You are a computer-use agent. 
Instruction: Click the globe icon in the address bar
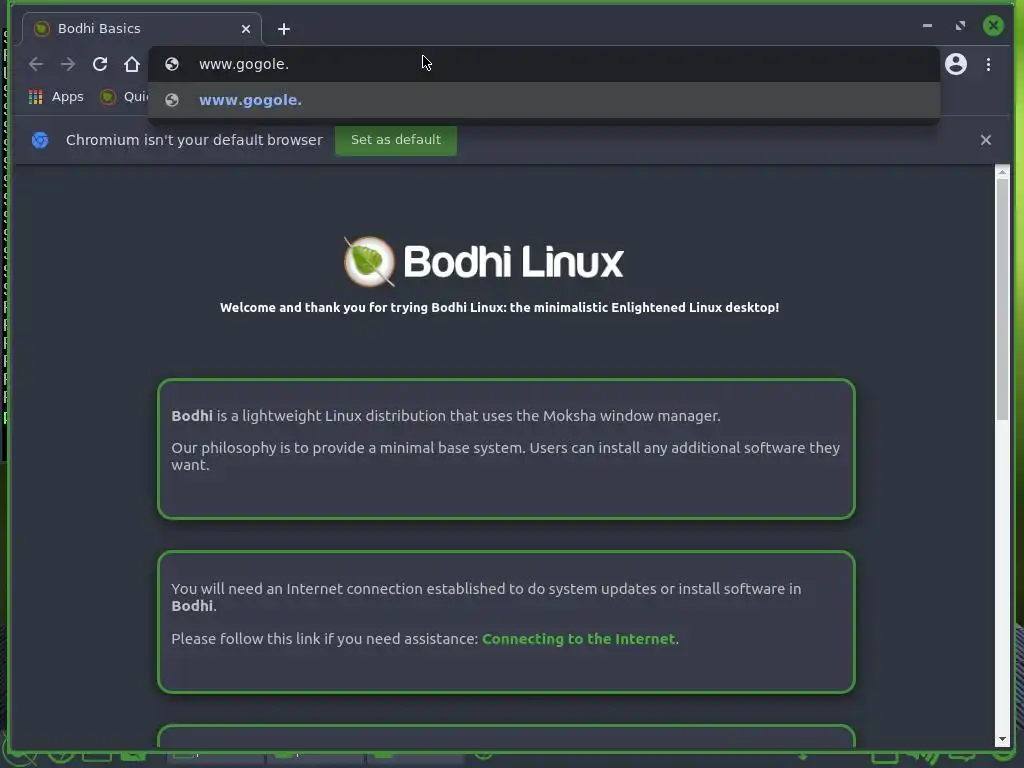172,64
